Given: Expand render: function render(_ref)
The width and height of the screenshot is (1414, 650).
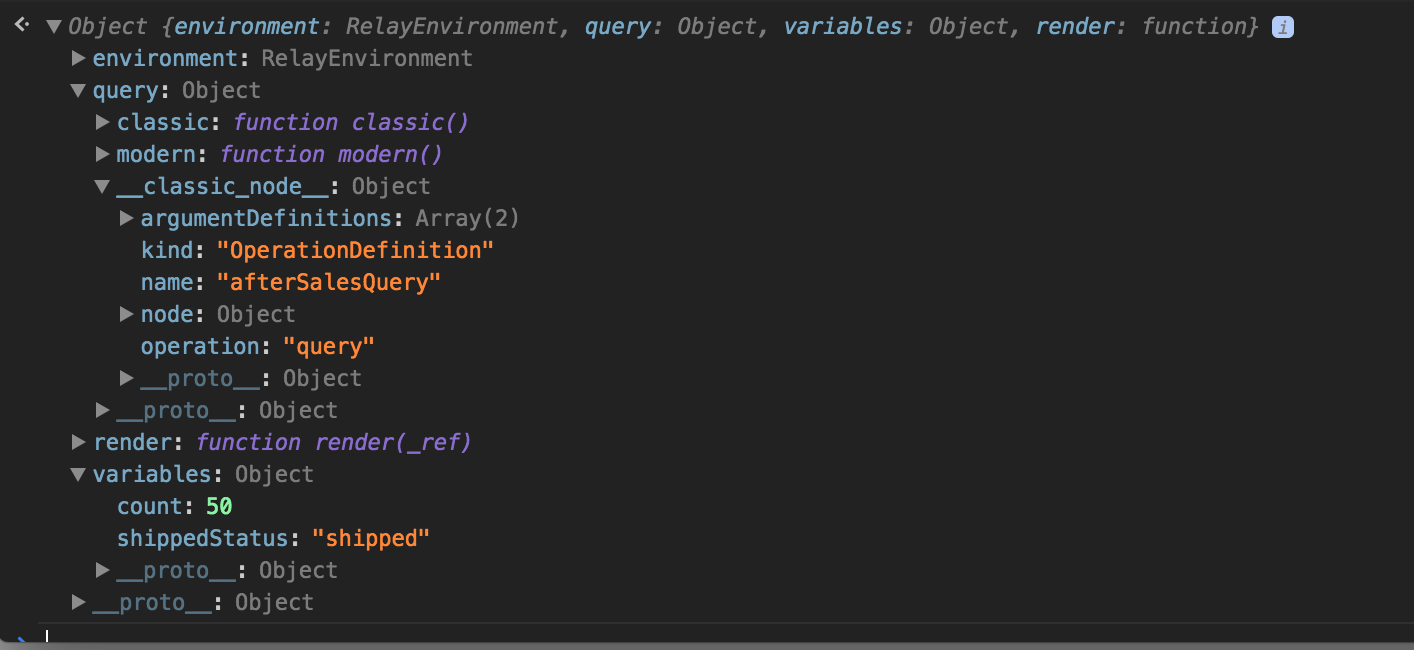Looking at the screenshot, I should (78, 442).
